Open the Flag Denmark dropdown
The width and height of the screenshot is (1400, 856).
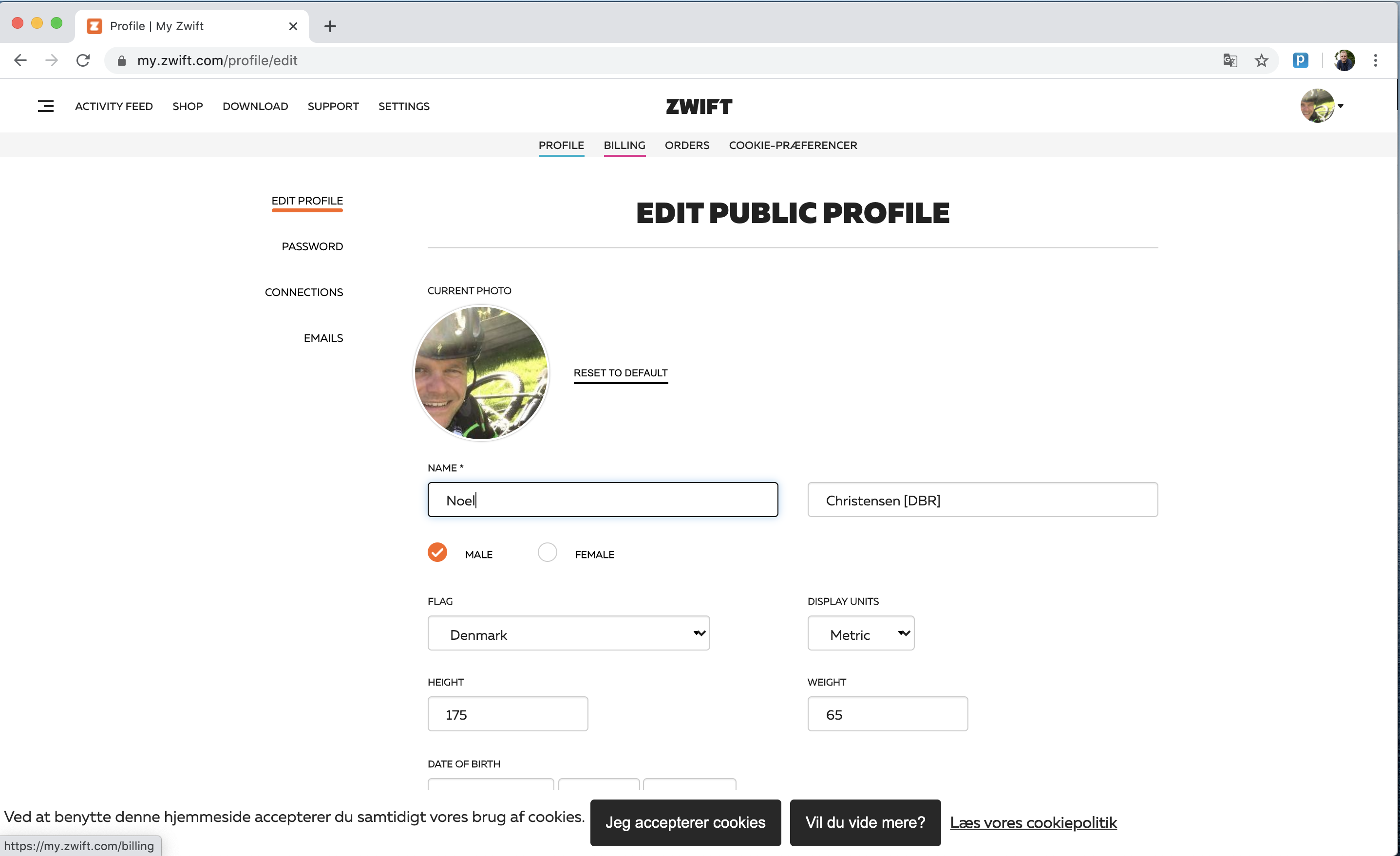click(569, 633)
